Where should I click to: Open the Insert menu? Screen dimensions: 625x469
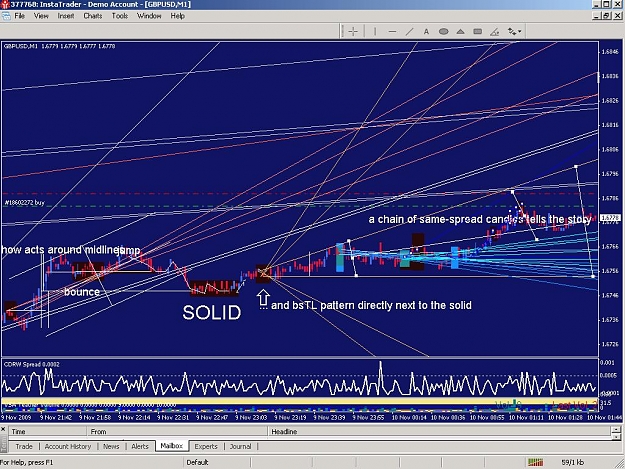pyautogui.click(x=66, y=16)
